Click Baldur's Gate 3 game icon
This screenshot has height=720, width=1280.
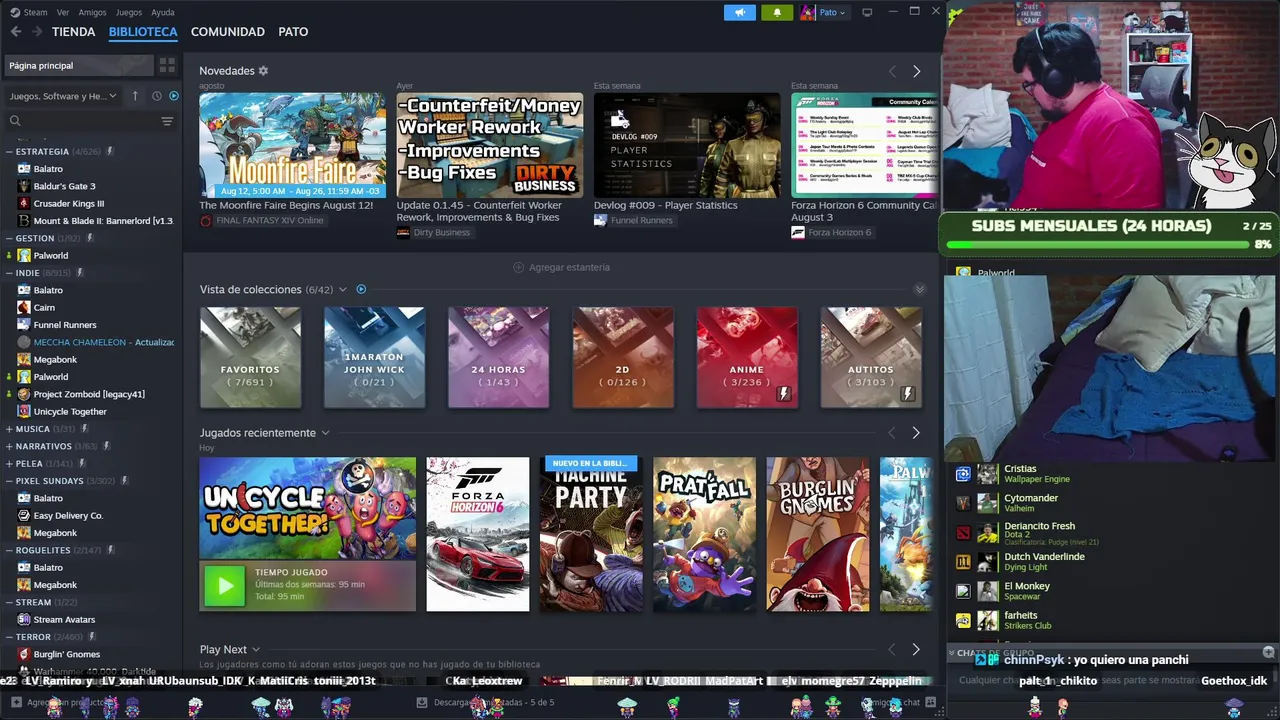point(24,186)
